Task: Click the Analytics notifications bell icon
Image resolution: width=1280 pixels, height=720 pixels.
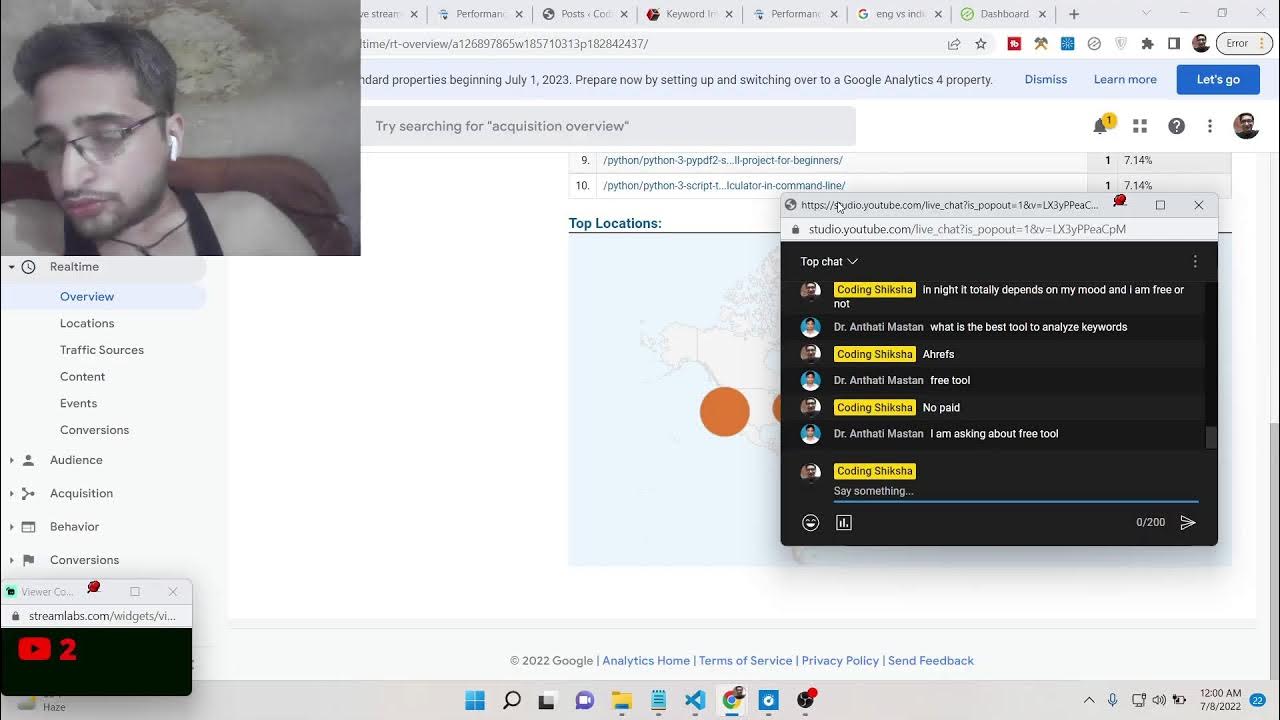Action: tap(1101, 126)
